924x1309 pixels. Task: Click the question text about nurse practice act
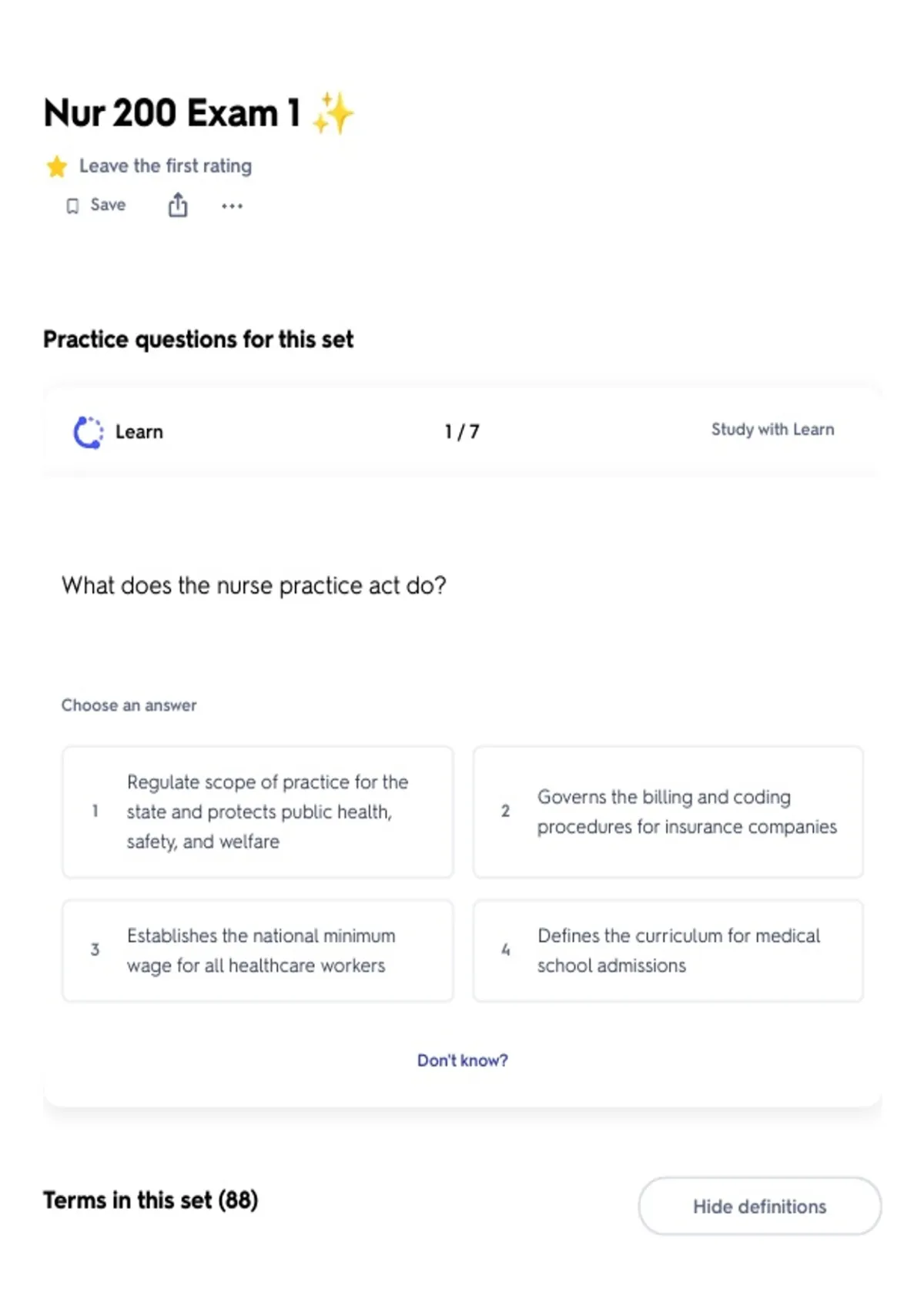[254, 586]
